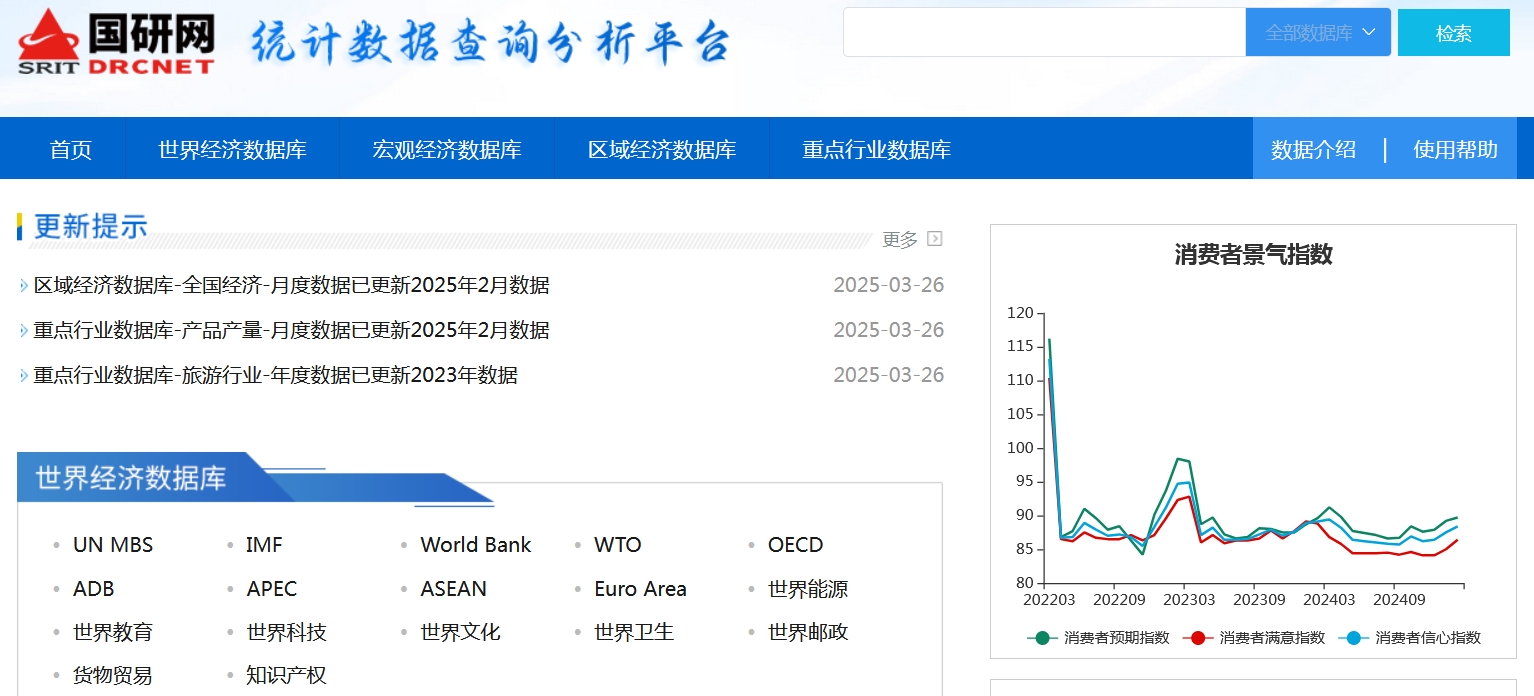Toggle the 消费者满意指数 legend marker

coord(1198,638)
